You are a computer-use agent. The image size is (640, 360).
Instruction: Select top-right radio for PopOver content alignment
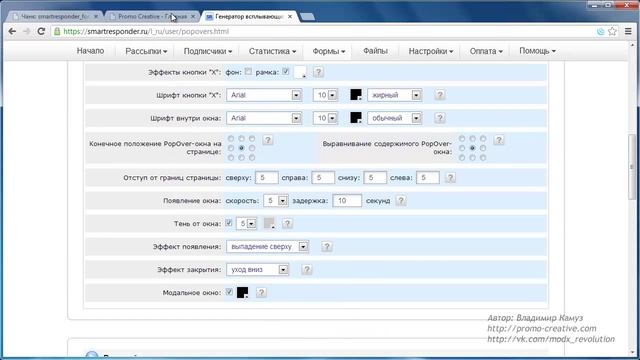pos(483,139)
